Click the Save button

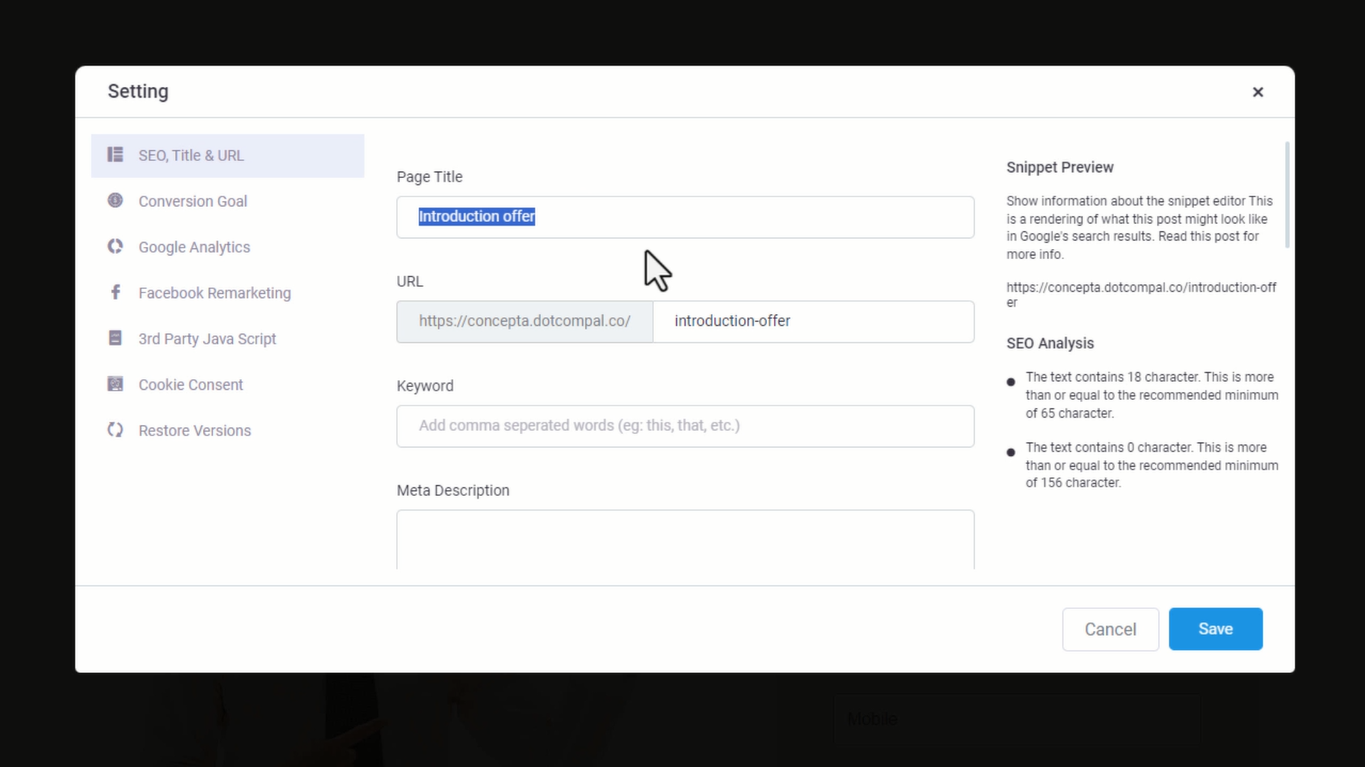[x=1215, y=629]
